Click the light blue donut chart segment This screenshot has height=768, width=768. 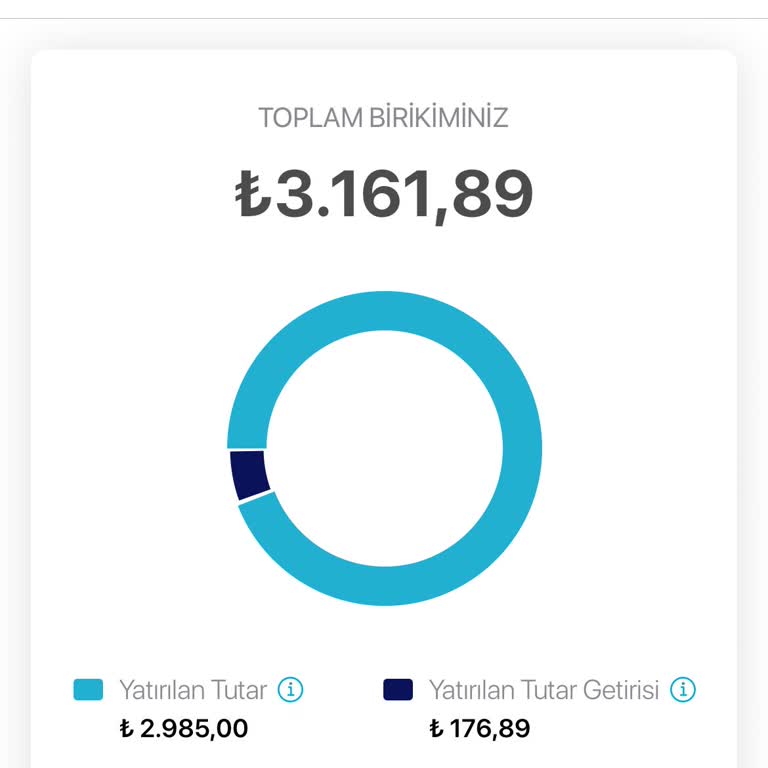click(x=522, y=448)
